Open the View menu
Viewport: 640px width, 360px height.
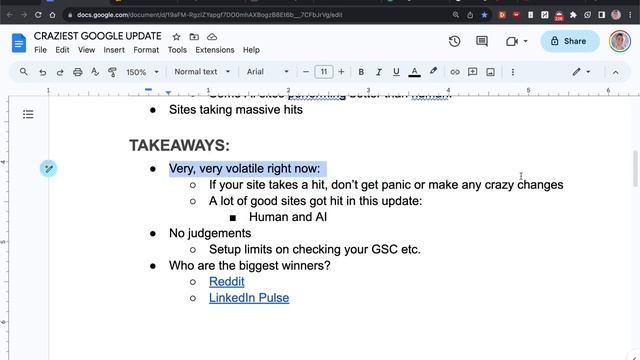(x=86, y=50)
